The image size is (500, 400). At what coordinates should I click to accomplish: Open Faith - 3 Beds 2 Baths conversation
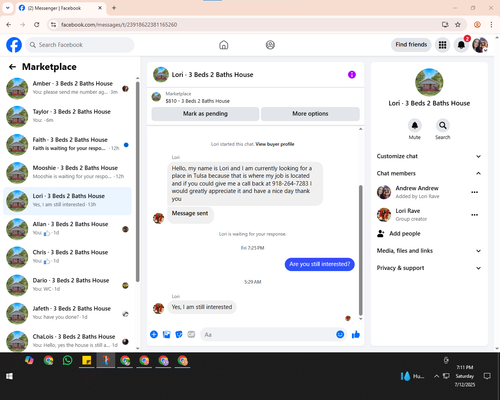point(67,144)
